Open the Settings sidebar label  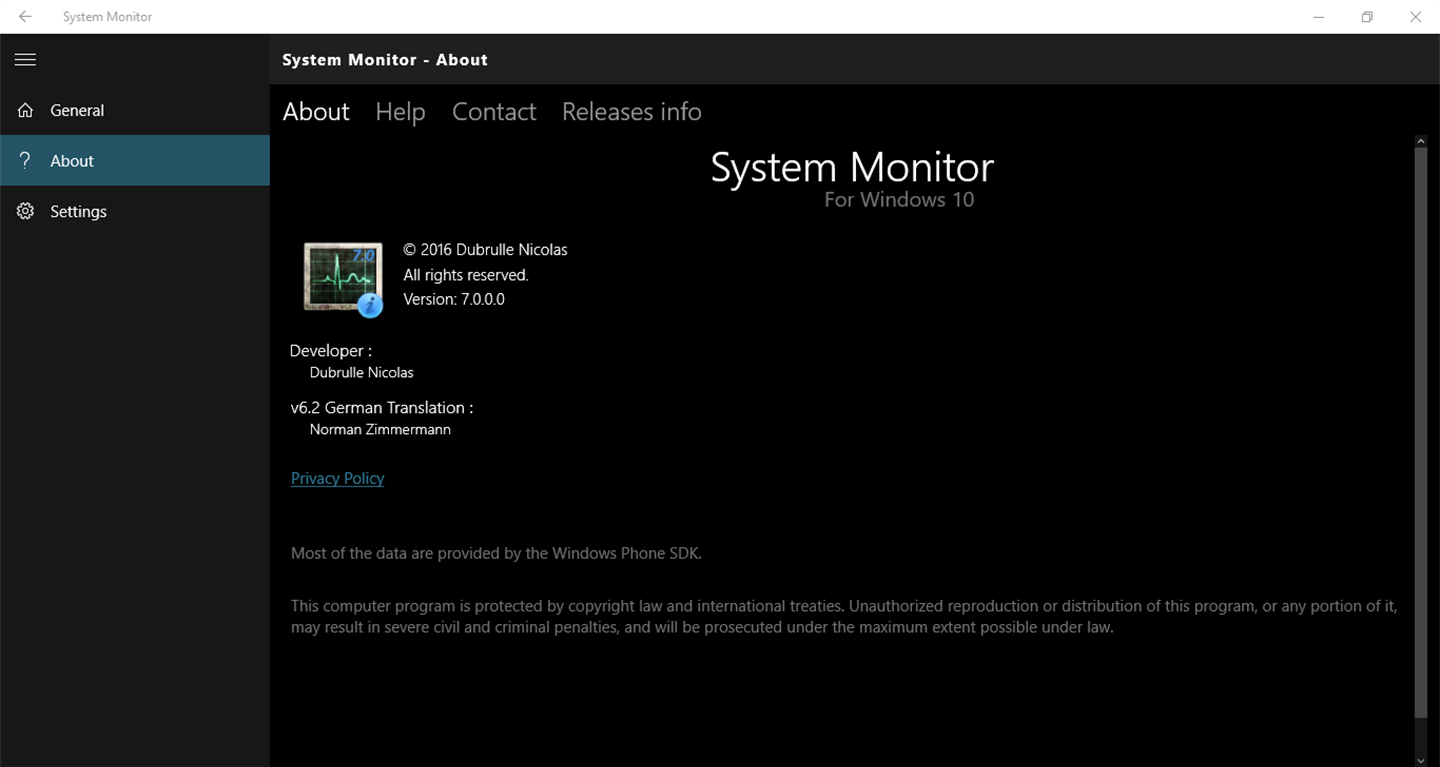coord(78,212)
